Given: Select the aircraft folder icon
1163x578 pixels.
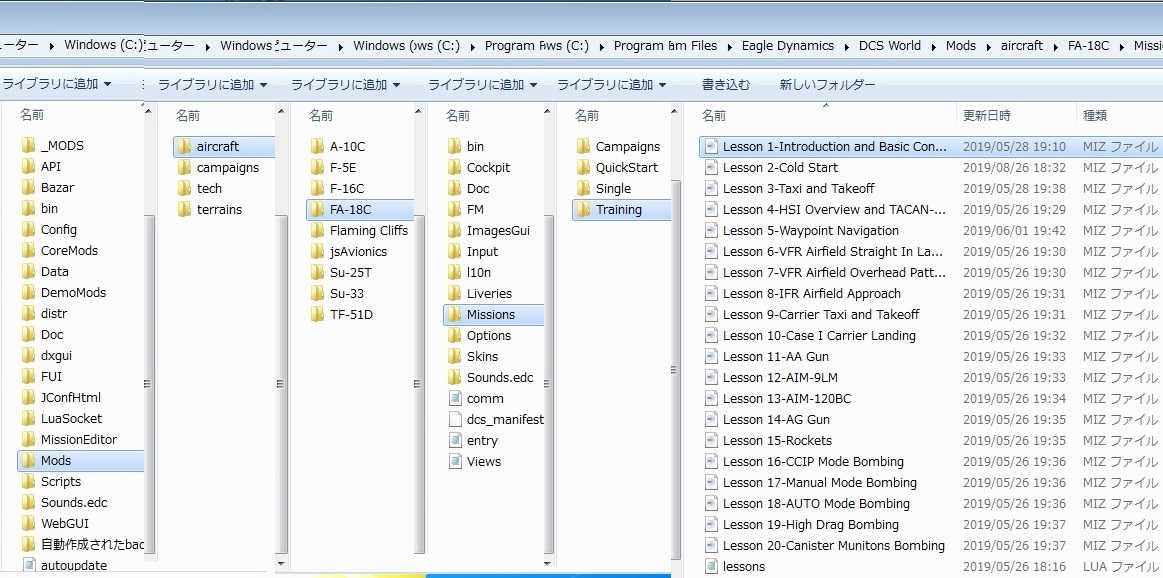Looking at the screenshot, I should [x=185, y=146].
